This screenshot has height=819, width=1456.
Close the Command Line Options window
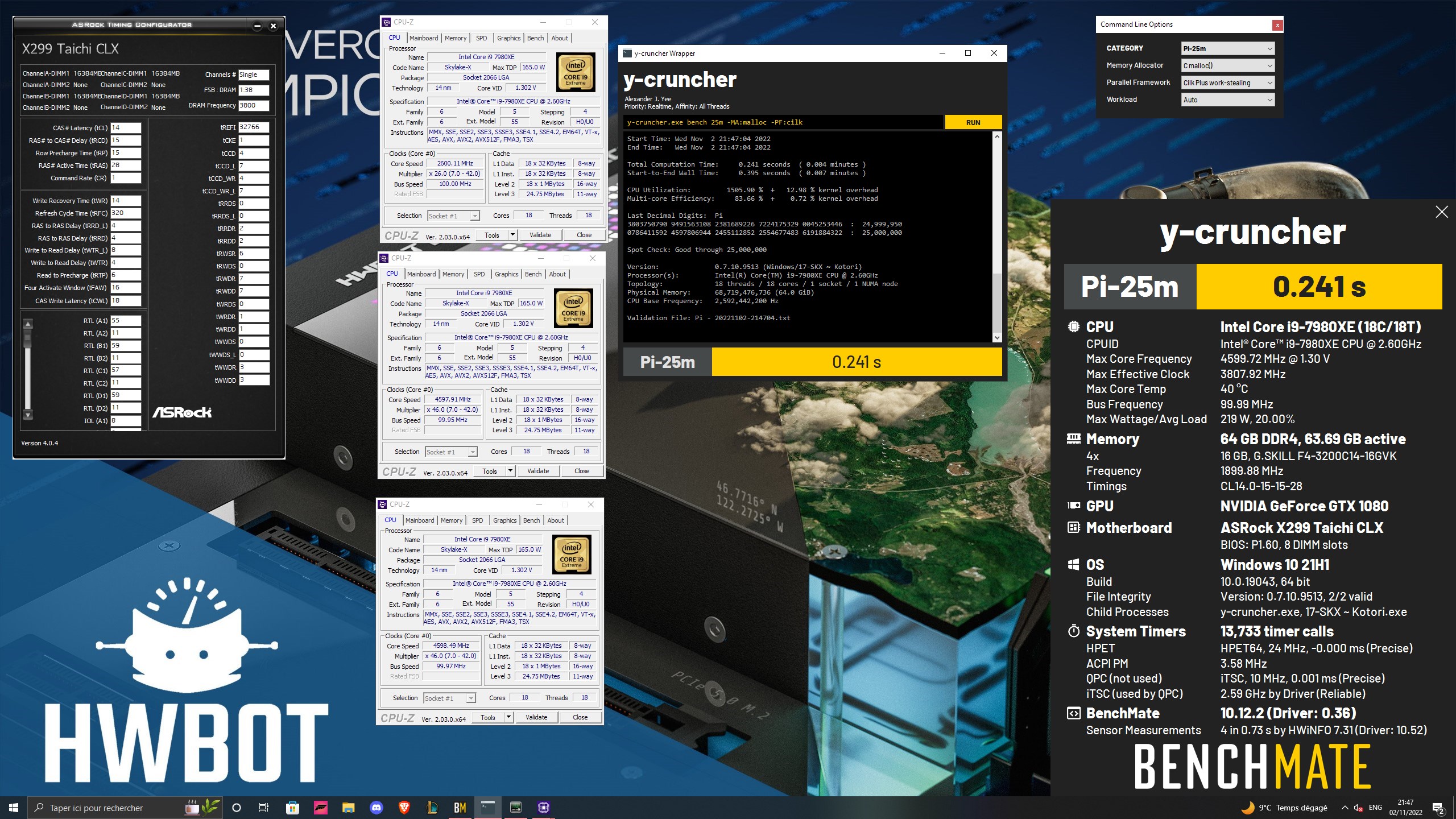[1277, 24]
